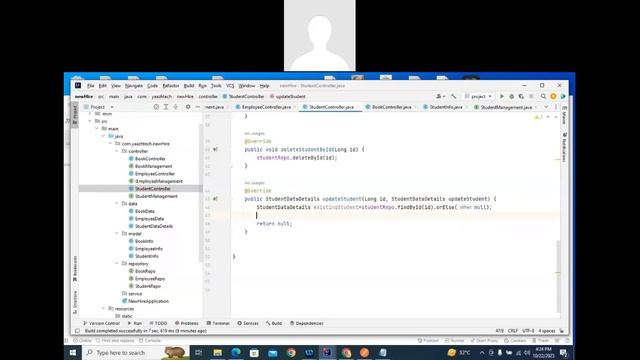Open the Refactor menu
This screenshot has height=360, width=640.
(171, 86)
